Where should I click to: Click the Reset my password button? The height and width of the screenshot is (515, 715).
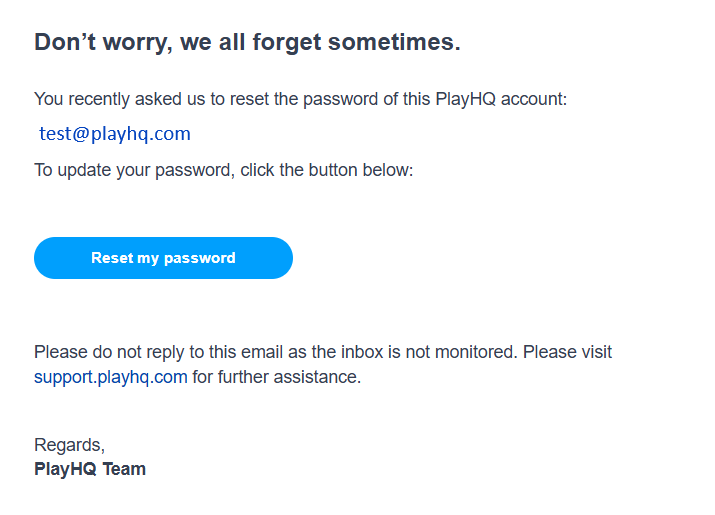coord(163,258)
